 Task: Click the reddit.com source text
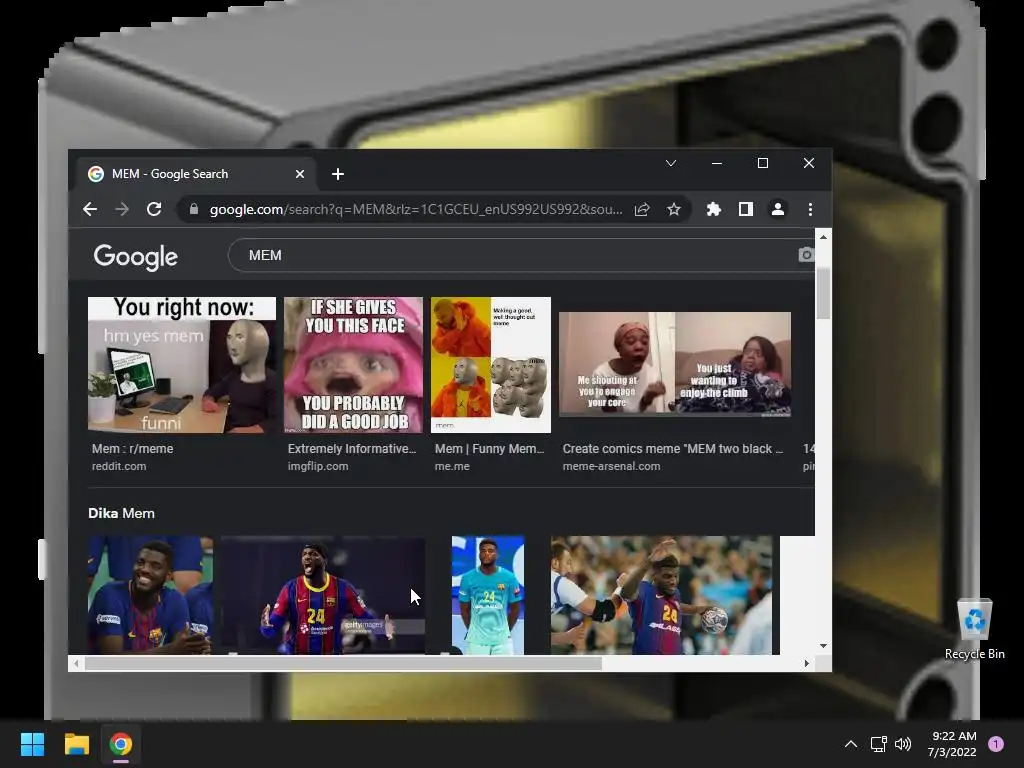click(119, 466)
